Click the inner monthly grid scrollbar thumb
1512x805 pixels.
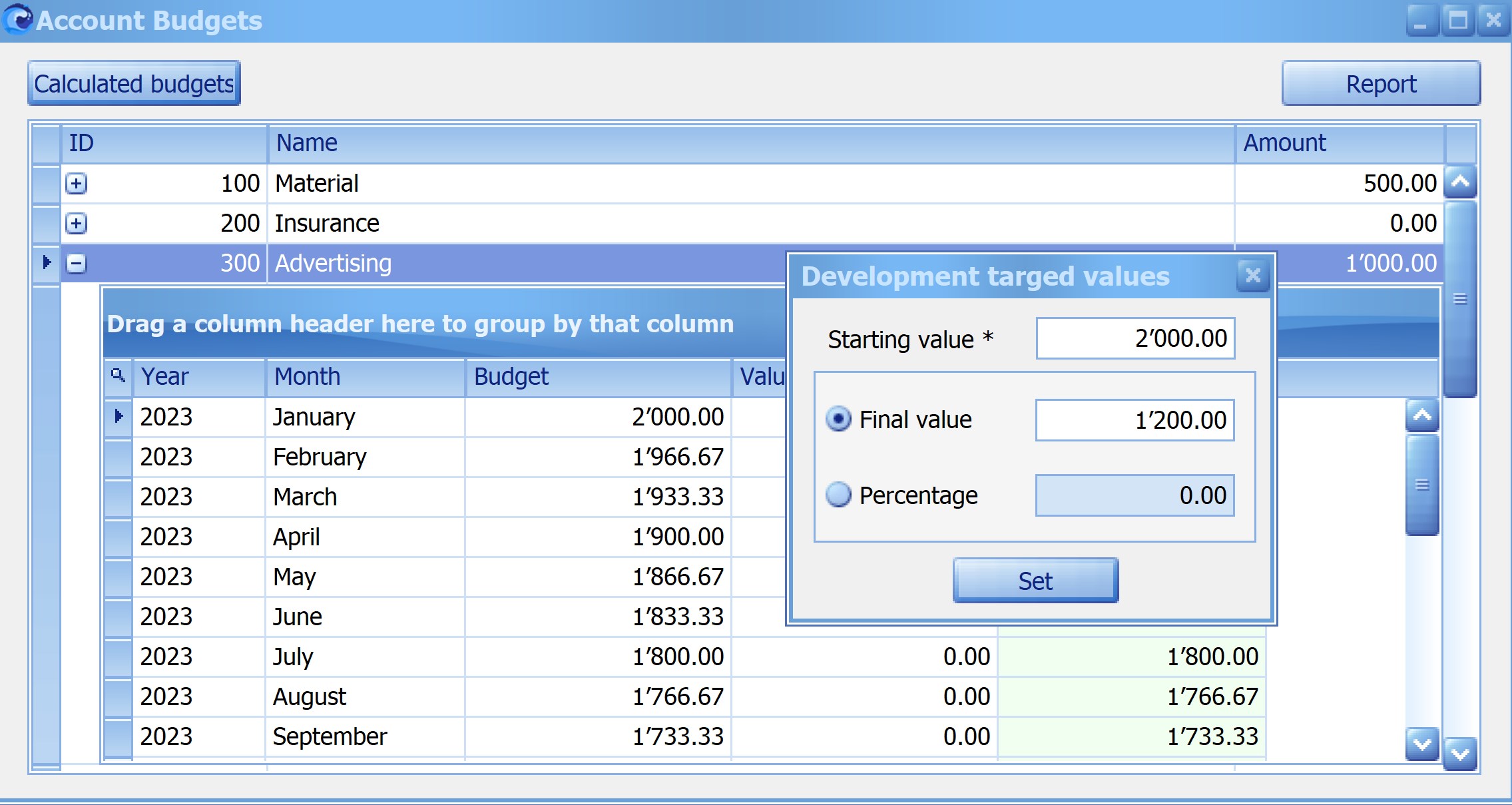pos(1422,485)
